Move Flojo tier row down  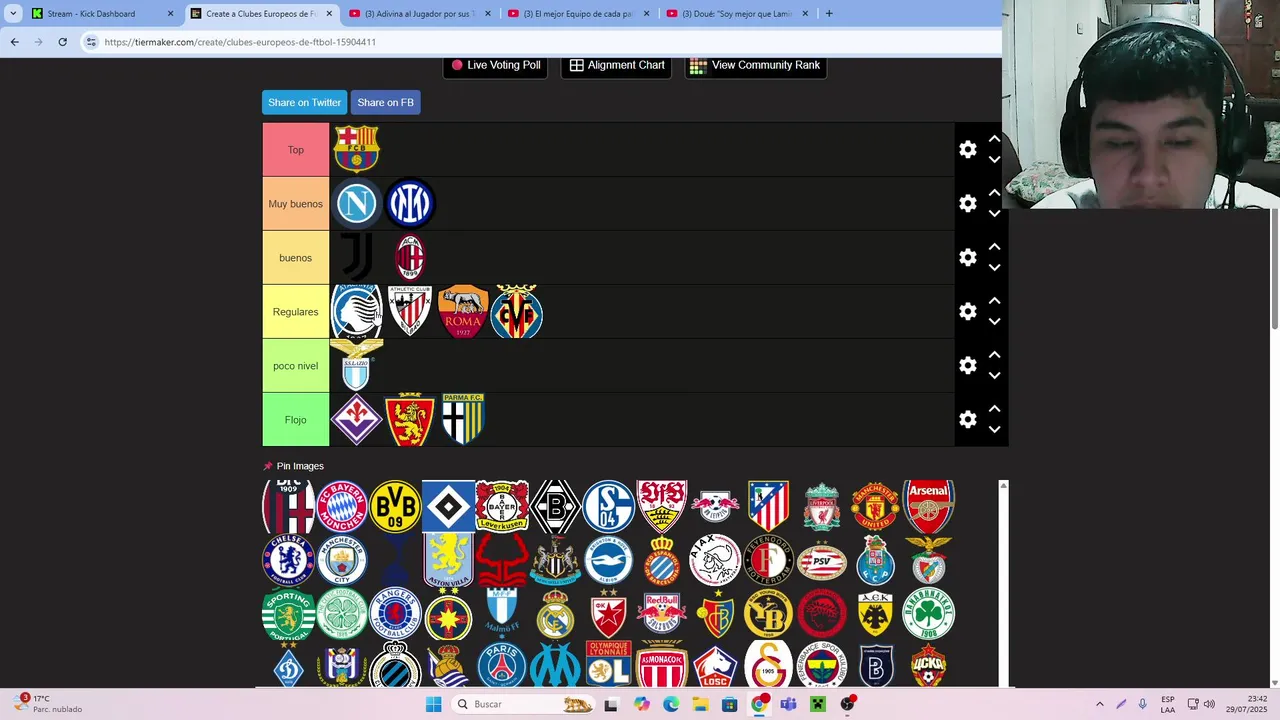click(994, 429)
